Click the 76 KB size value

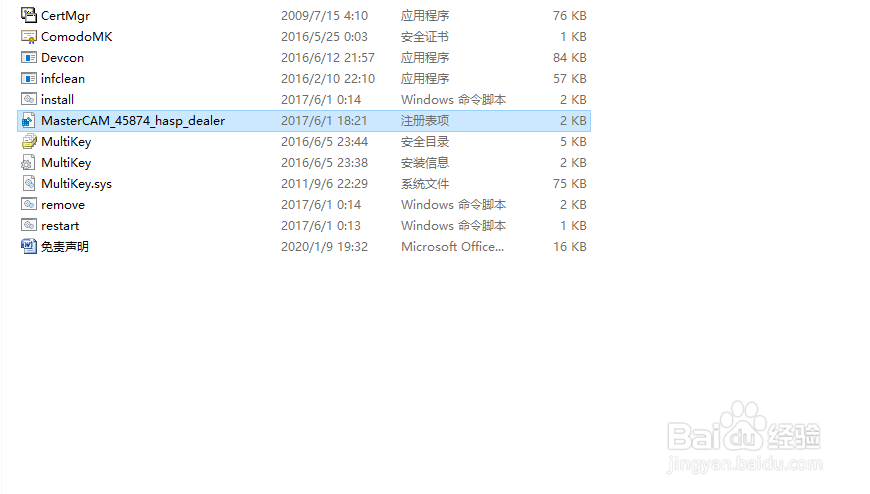coord(569,16)
